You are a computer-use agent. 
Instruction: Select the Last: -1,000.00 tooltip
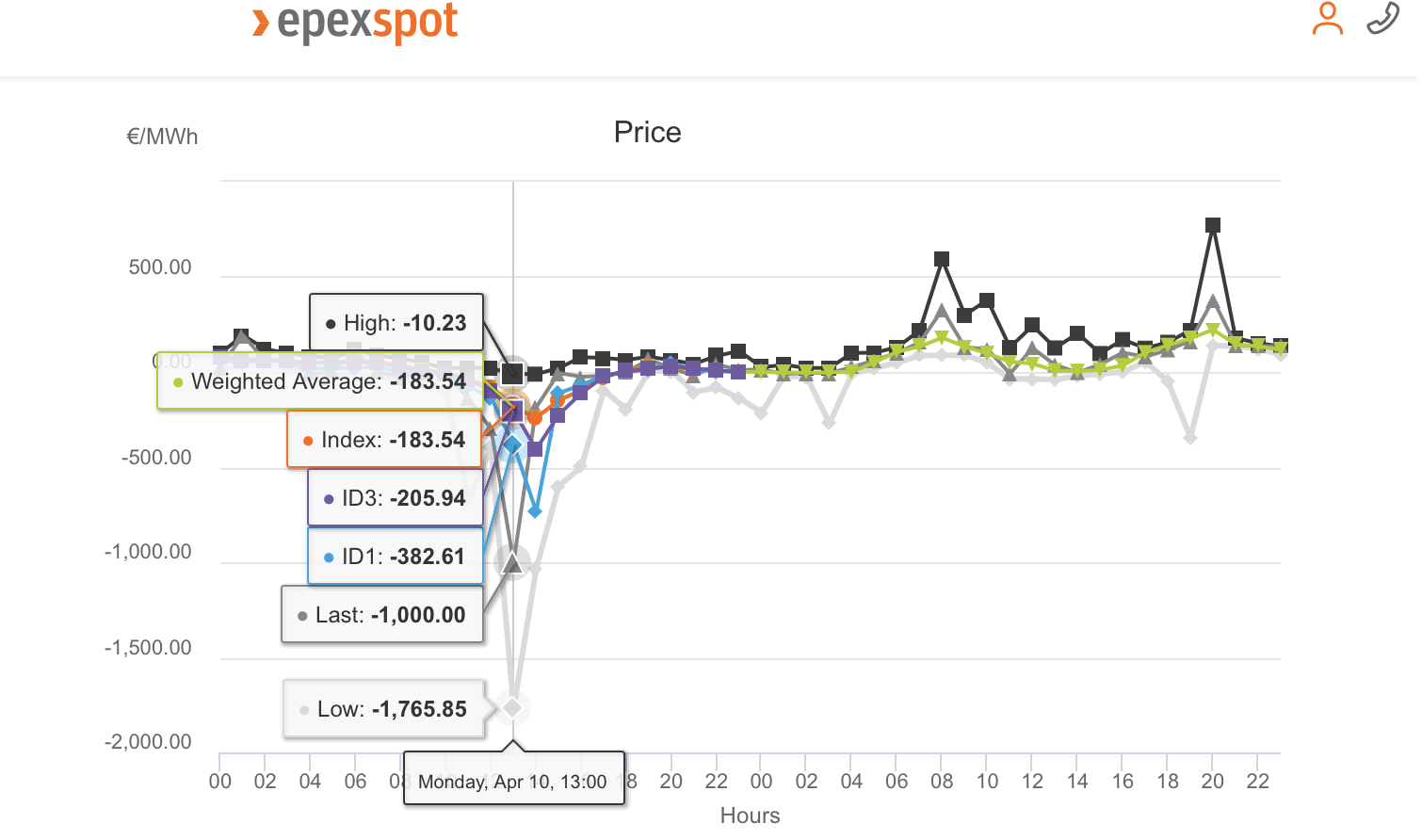tap(382, 615)
